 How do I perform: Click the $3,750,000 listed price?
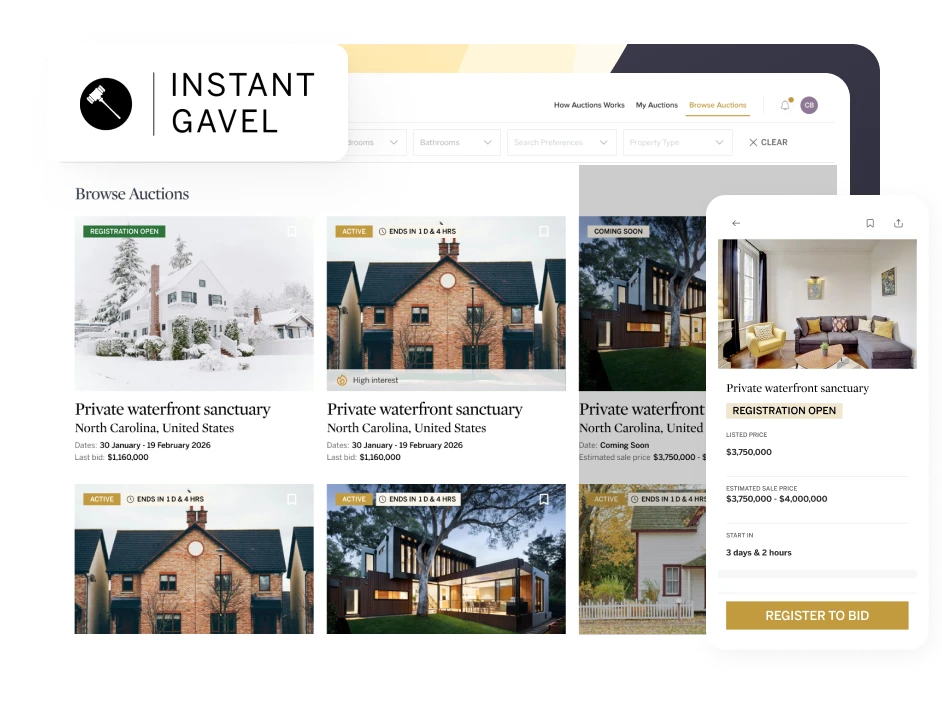tap(749, 452)
